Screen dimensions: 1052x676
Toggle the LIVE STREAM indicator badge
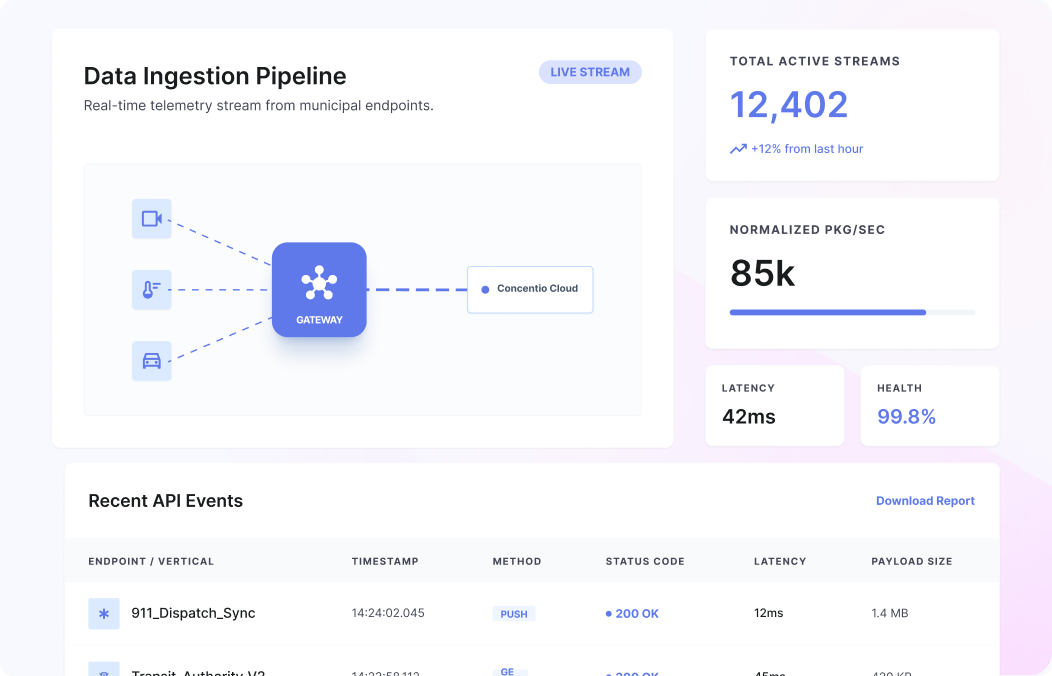pyautogui.click(x=590, y=72)
